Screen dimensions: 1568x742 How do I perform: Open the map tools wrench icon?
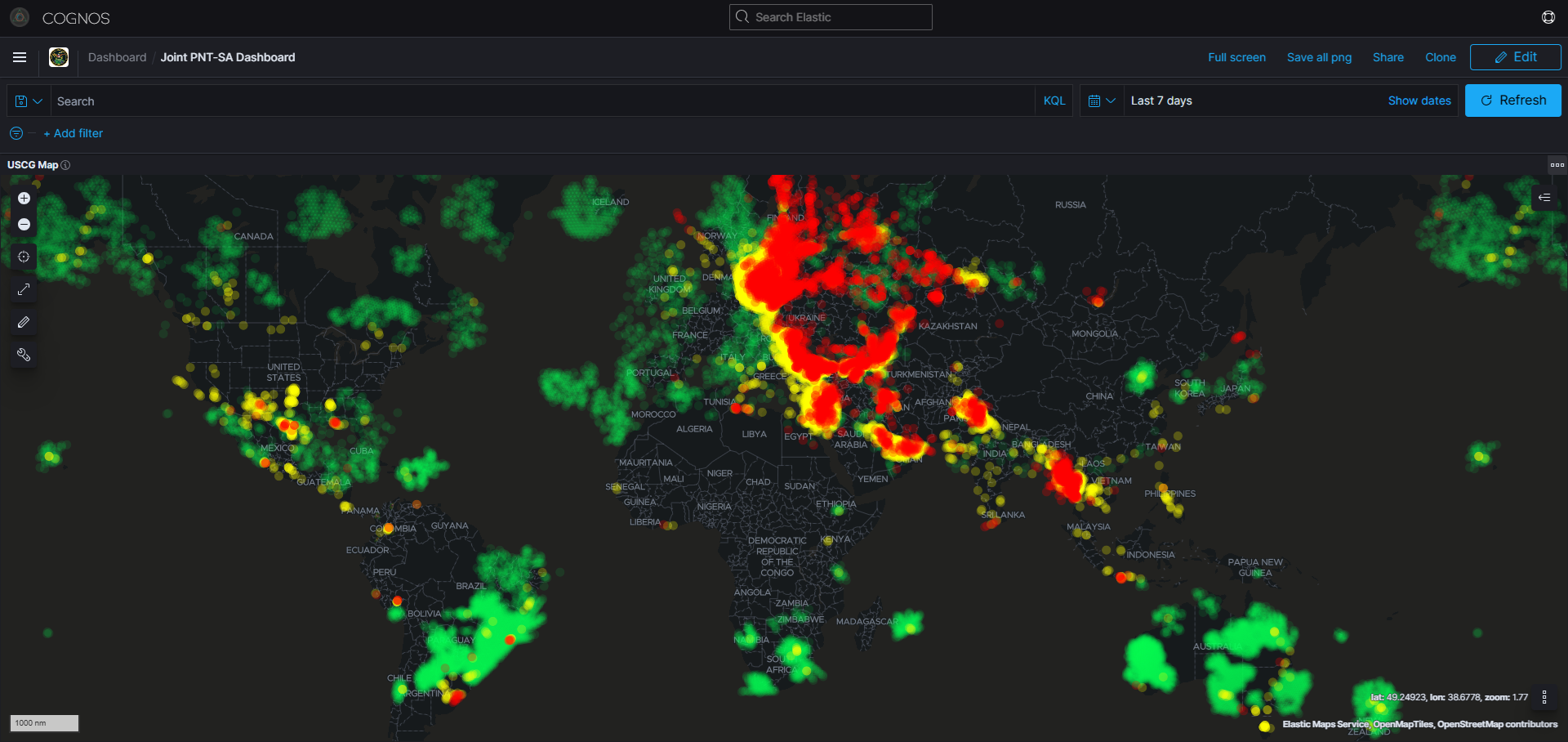click(24, 355)
